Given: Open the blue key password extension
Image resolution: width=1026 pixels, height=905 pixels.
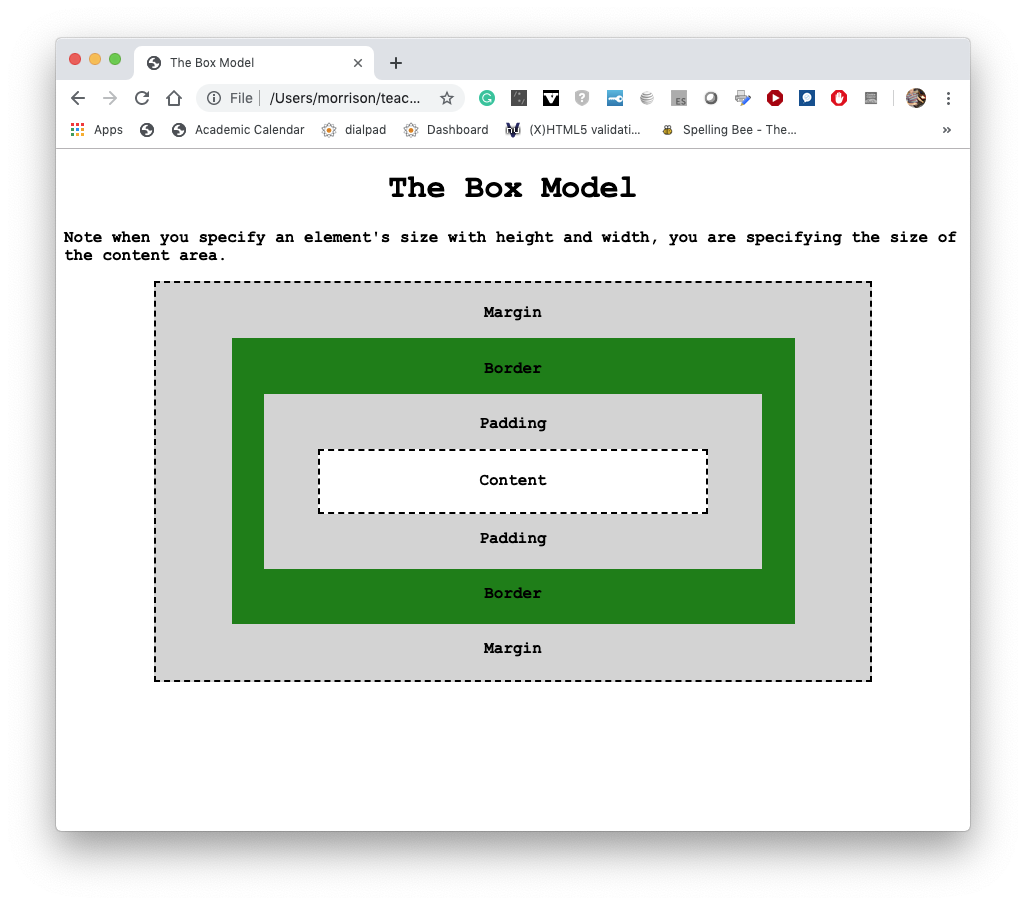Looking at the screenshot, I should point(614,98).
